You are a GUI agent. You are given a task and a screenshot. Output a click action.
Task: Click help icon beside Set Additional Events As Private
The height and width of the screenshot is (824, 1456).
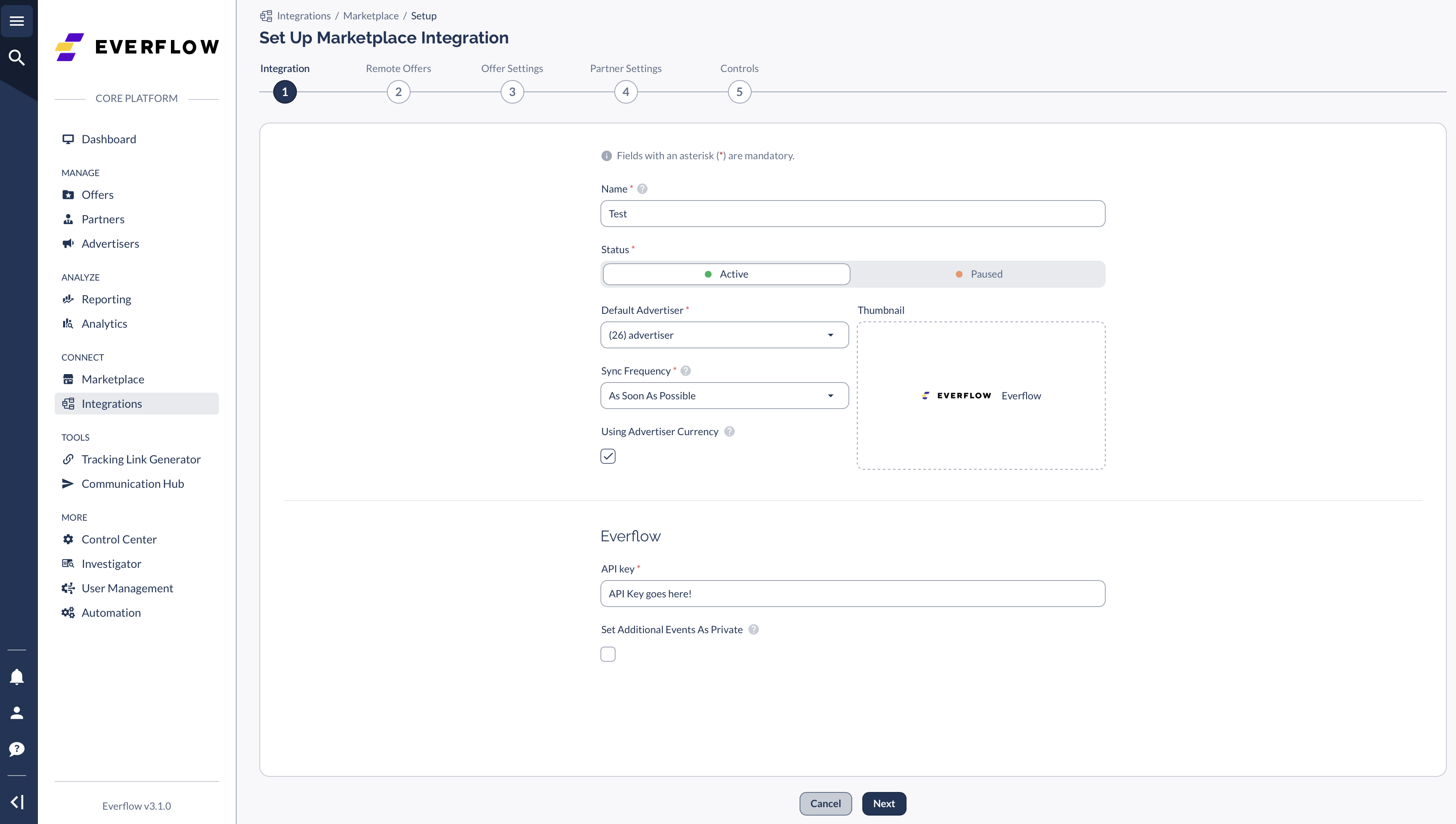click(x=753, y=629)
